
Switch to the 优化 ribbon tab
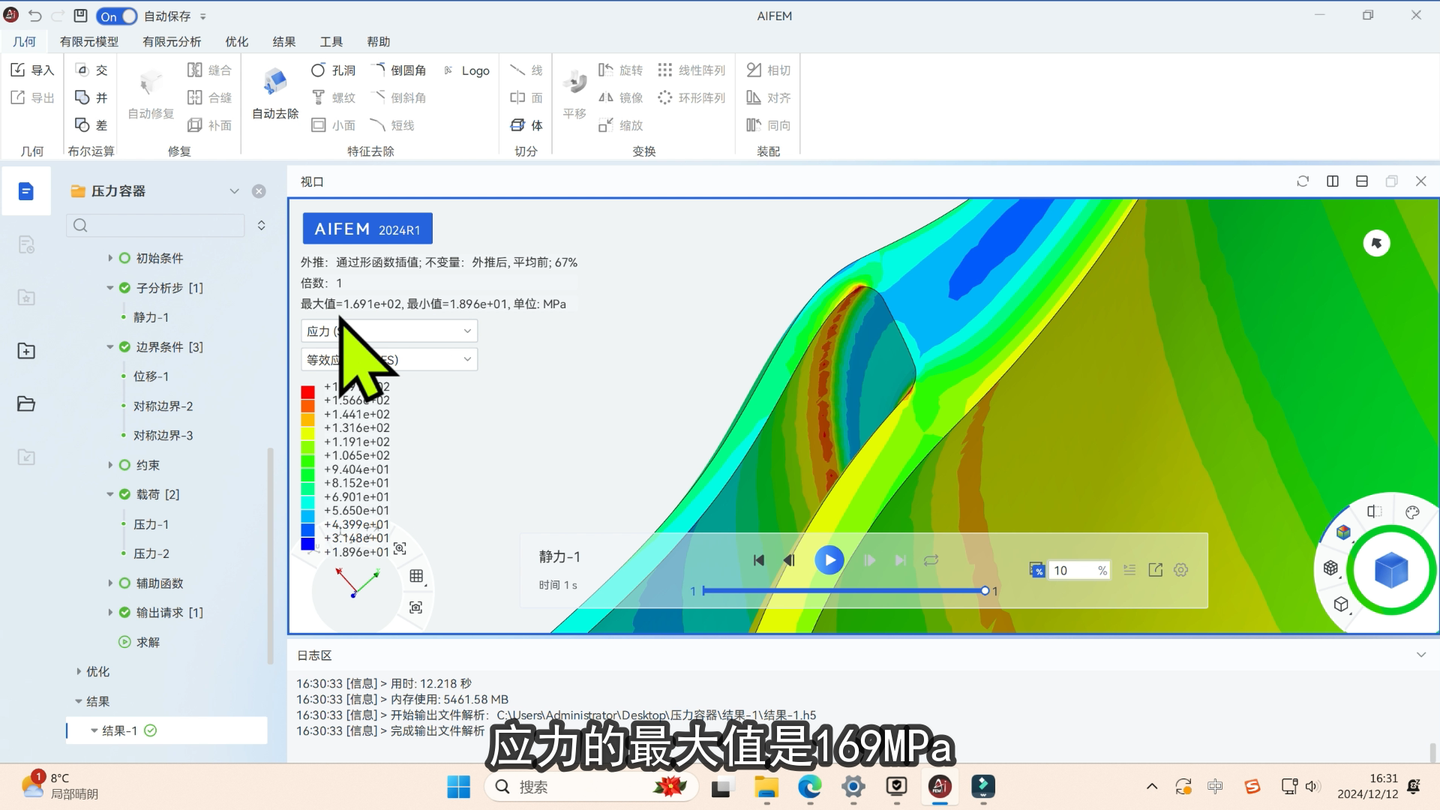click(237, 42)
